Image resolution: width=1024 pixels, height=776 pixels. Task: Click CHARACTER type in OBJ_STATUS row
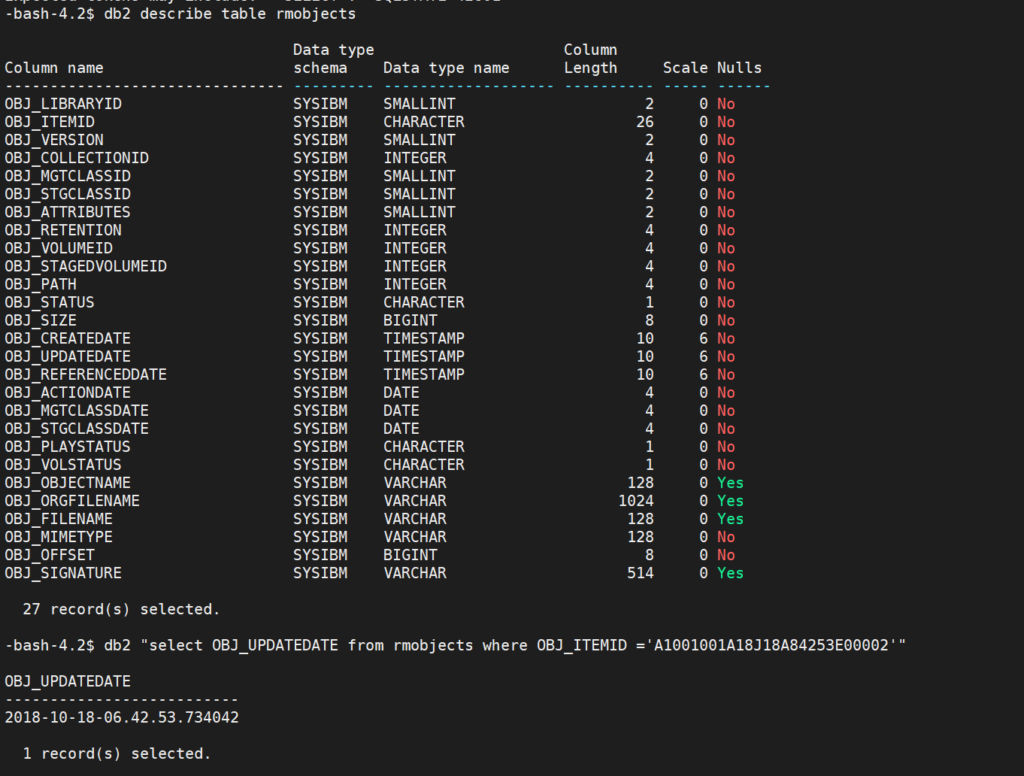pos(424,302)
